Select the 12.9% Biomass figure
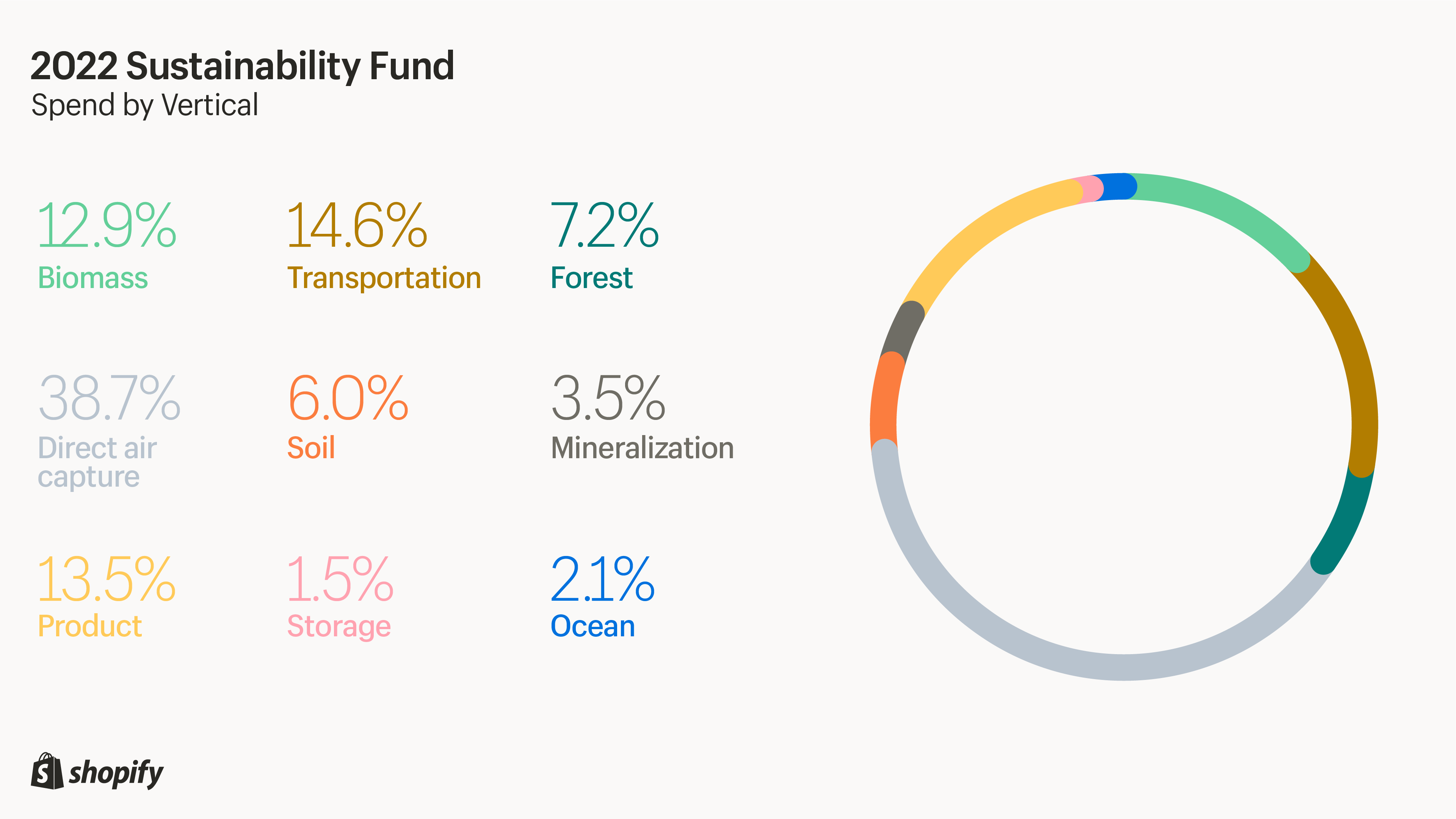 pos(107,226)
